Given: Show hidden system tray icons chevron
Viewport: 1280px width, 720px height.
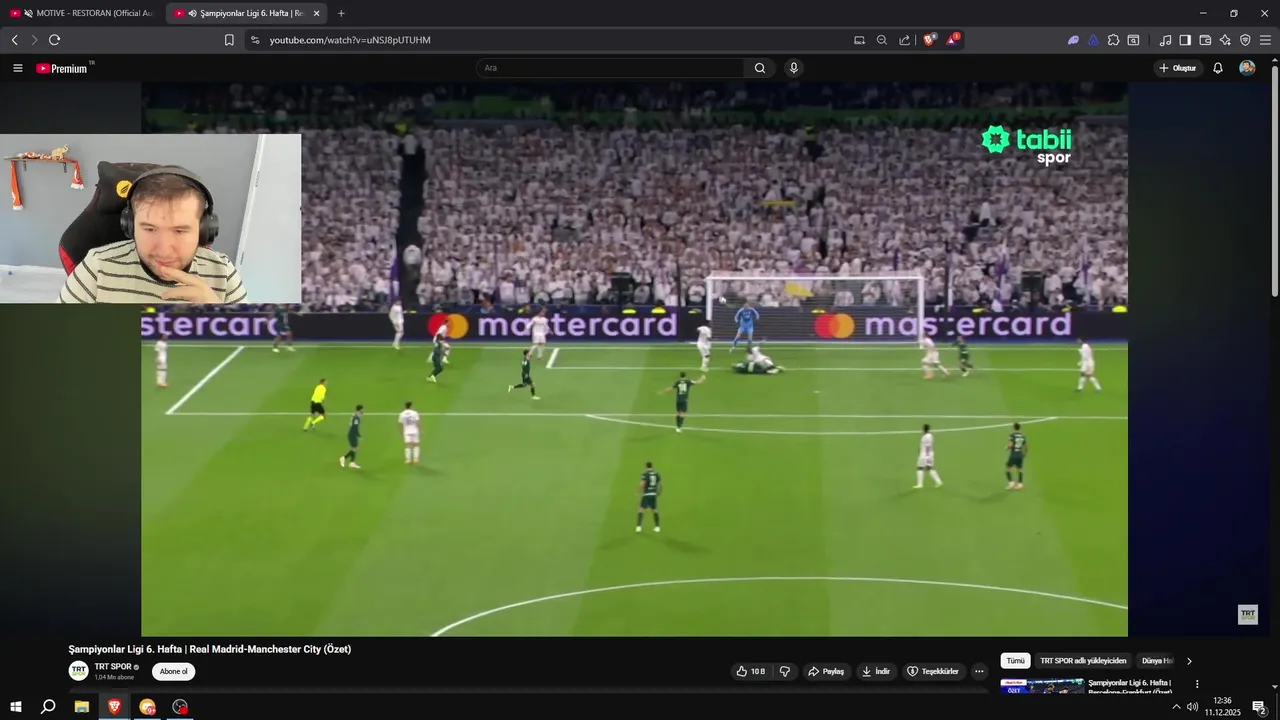Looking at the screenshot, I should click(x=1176, y=707).
